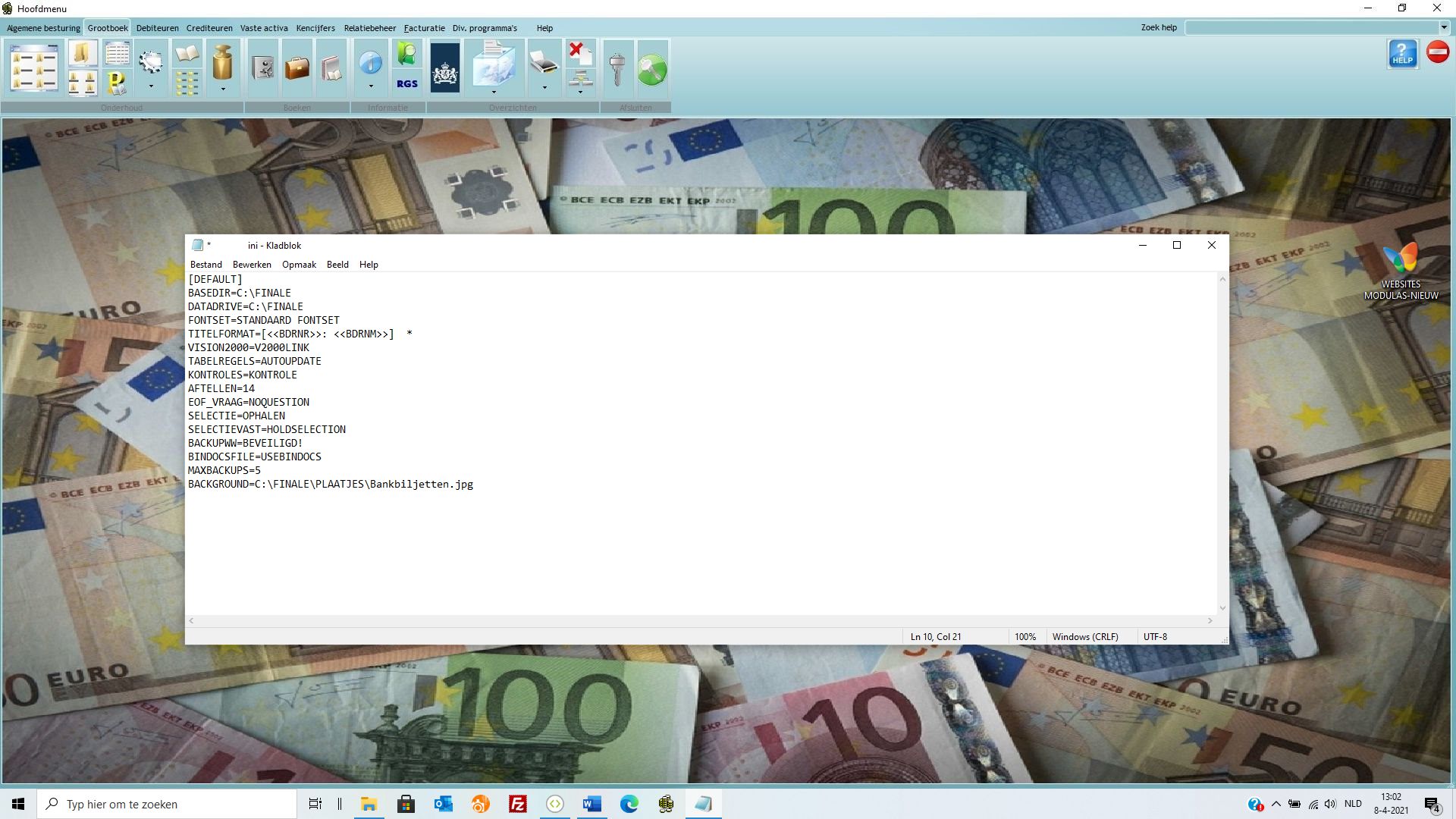
Task: Open the Algemene besturing menu
Action: (43, 28)
